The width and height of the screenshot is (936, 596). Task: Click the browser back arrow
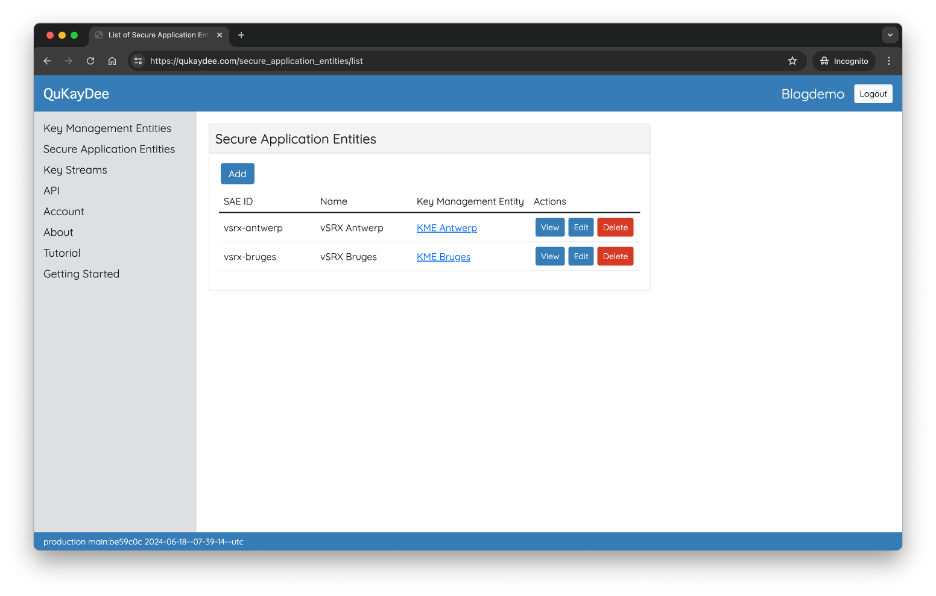pyautogui.click(x=47, y=61)
